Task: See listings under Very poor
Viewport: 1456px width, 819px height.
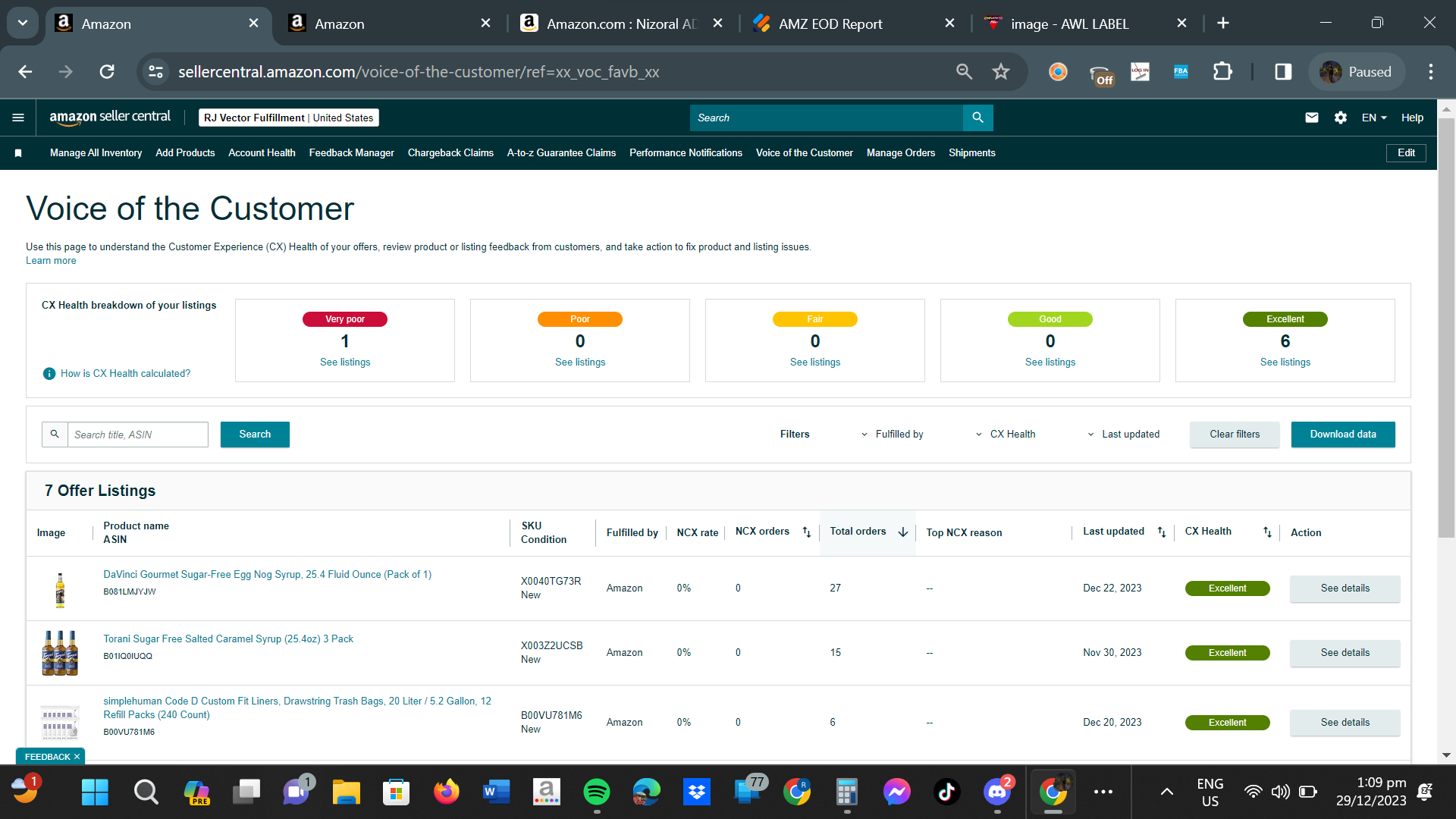Action: pyautogui.click(x=345, y=362)
